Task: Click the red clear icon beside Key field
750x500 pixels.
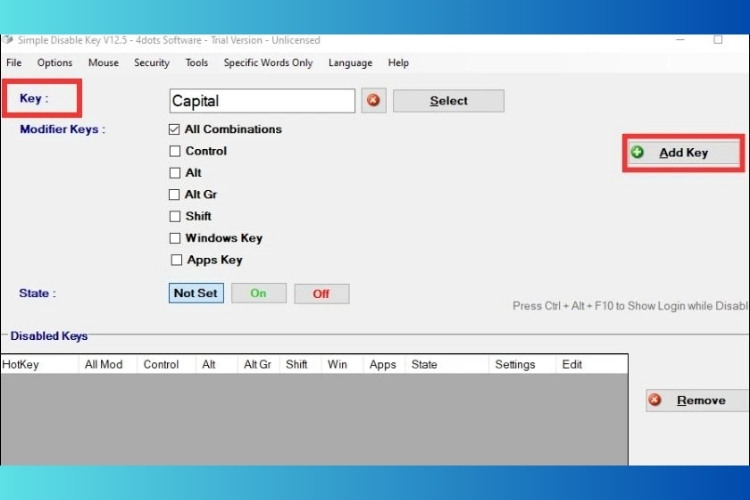Action: click(373, 101)
